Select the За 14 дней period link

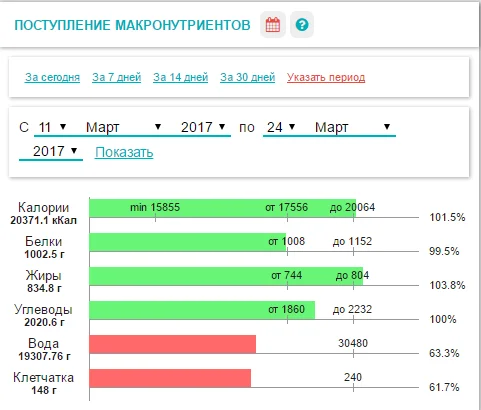(x=181, y=77)
